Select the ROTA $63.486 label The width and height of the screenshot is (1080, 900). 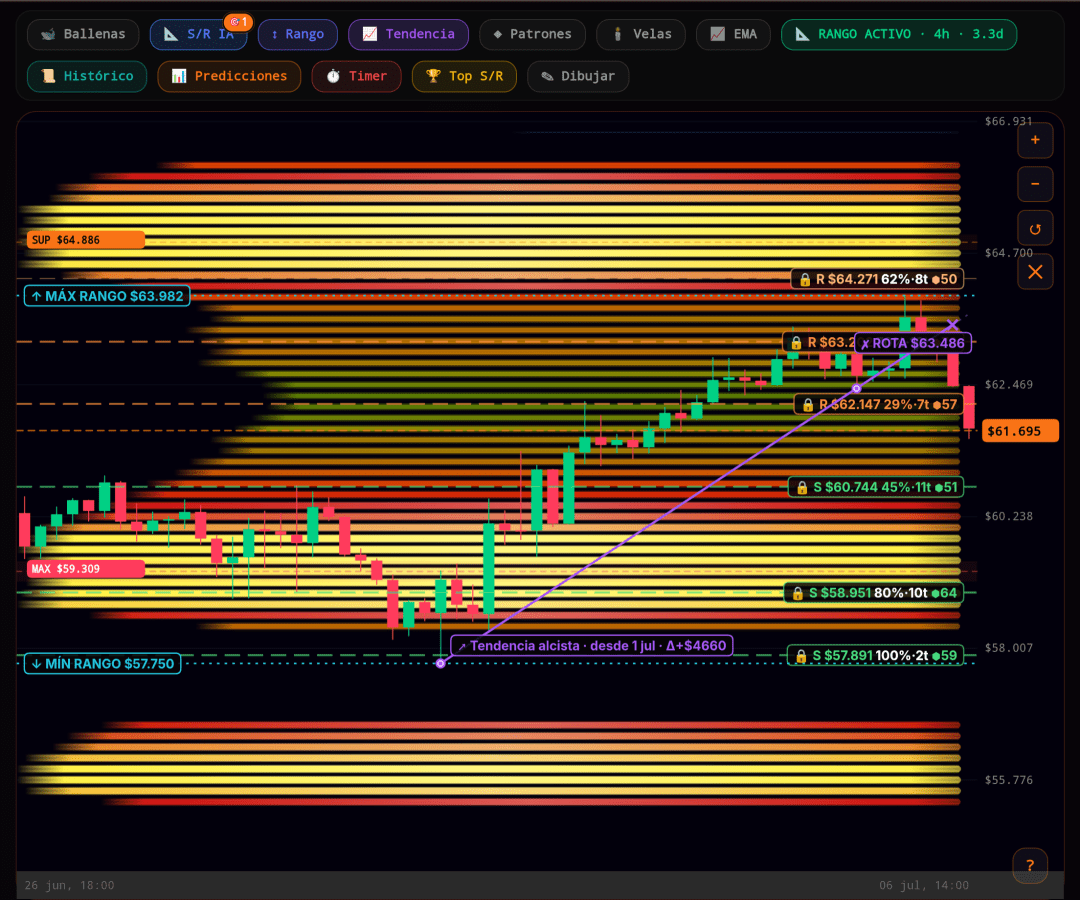(x=913, y=343)
